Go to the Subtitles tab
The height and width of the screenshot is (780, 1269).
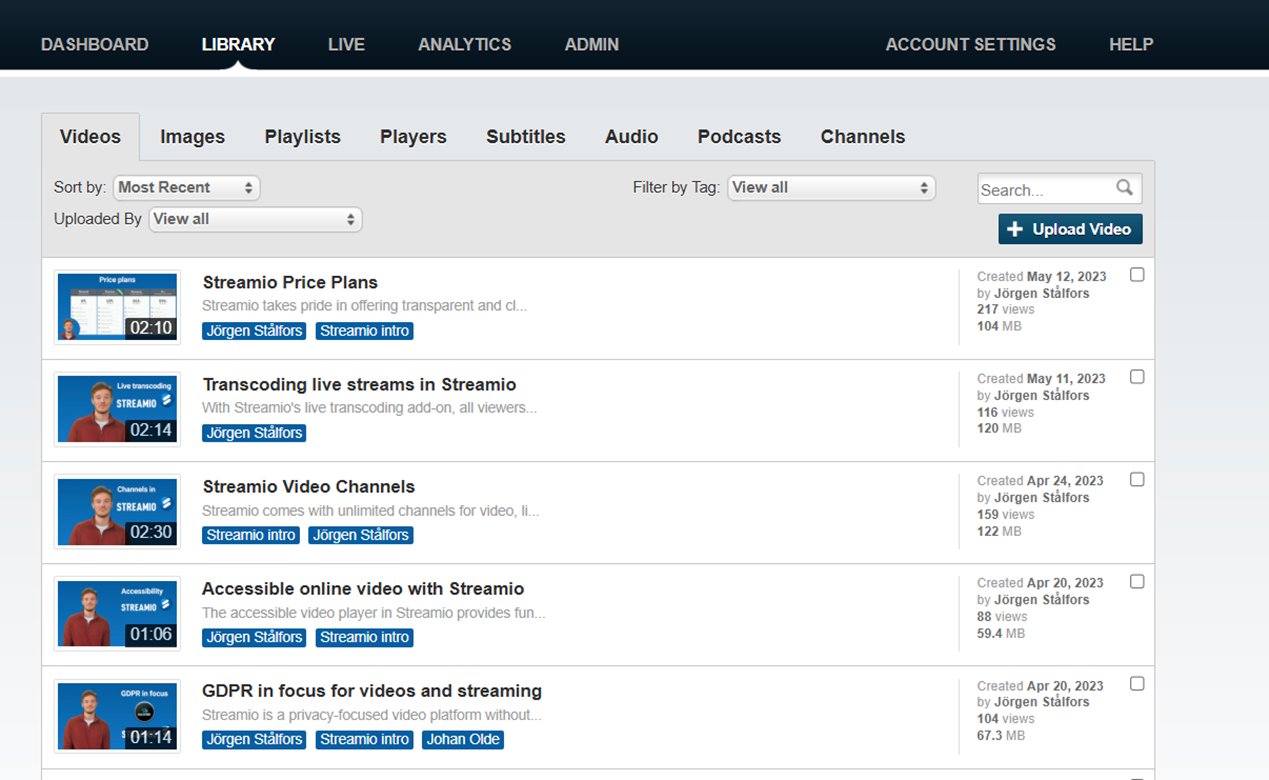[x=526, y=137]
